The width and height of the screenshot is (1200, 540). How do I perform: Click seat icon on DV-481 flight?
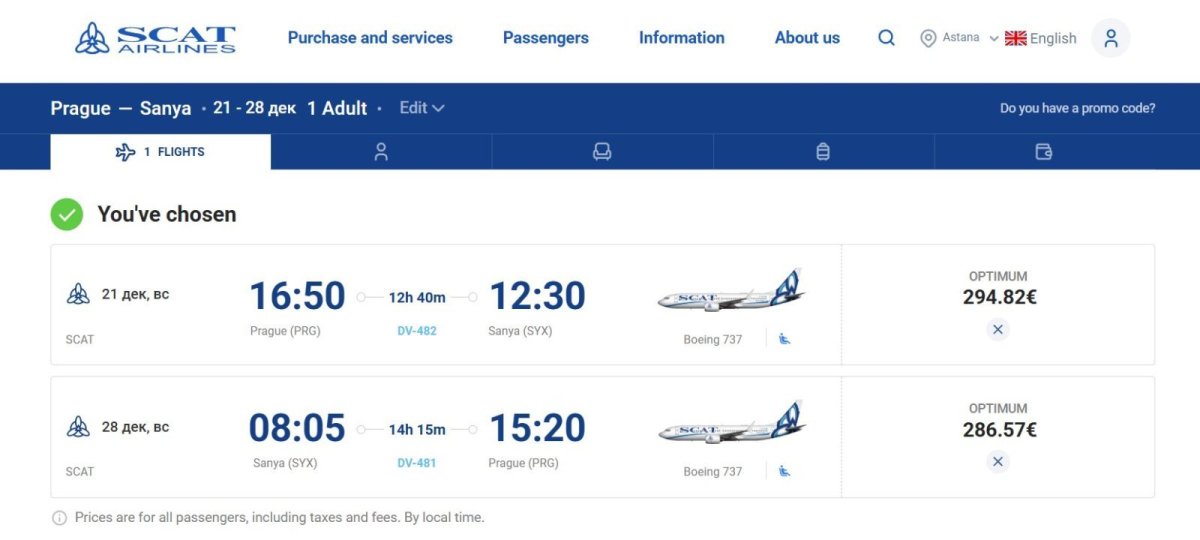785,471
